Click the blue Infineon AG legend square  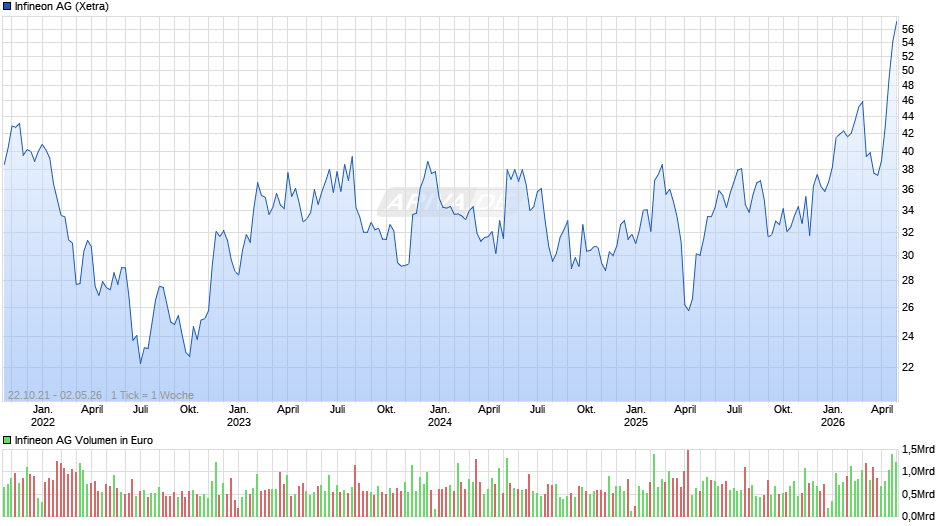click(x=7, y=7)
